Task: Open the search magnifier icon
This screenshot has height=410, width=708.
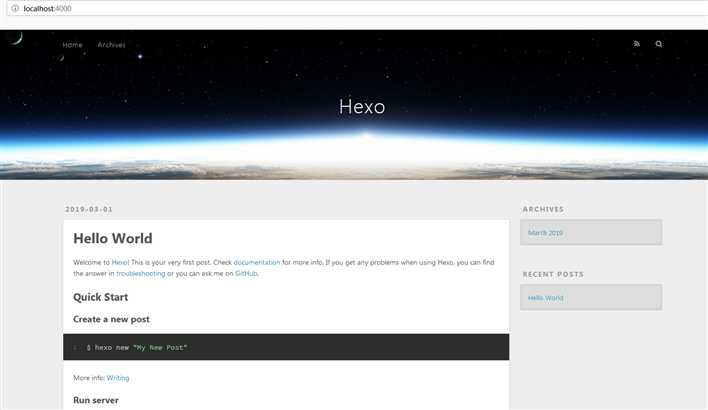Action: point(659,44)
